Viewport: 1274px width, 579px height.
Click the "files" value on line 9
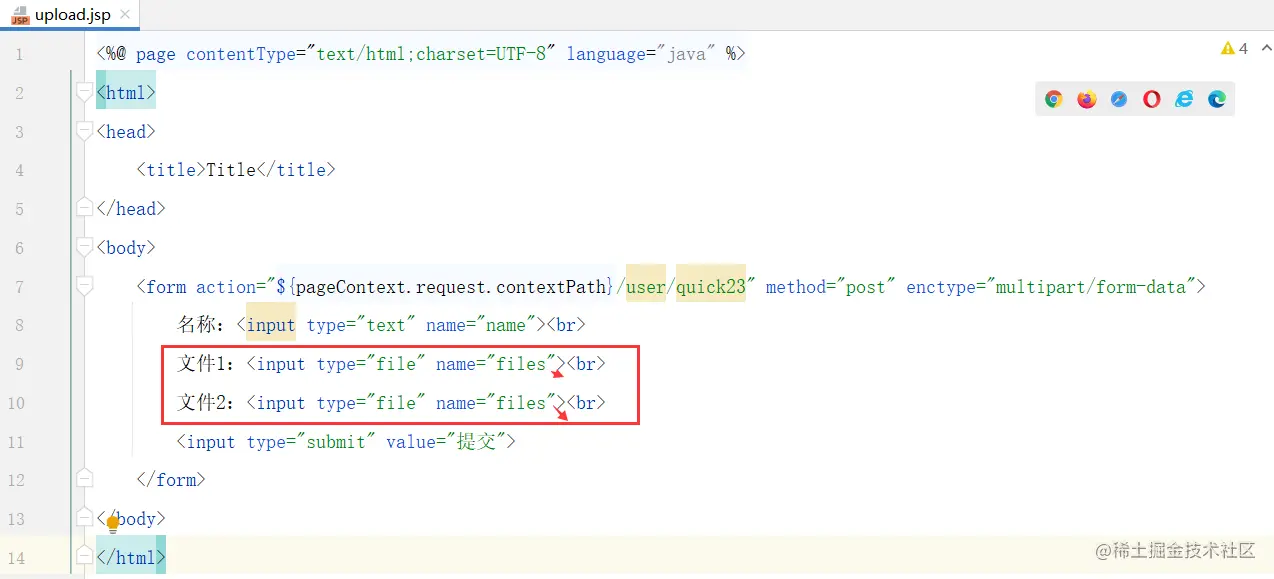521,364
